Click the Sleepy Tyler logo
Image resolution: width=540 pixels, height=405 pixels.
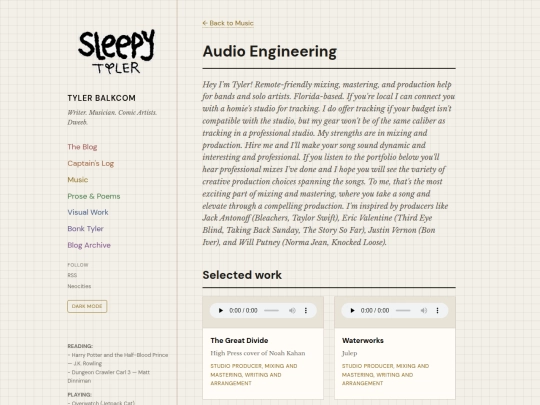(116, 52)
